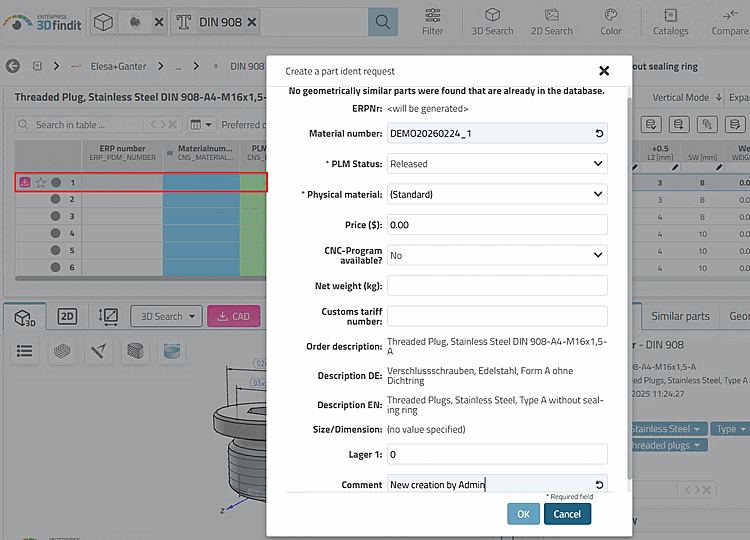Click the wireframe mesh view icon

[62, 351]
